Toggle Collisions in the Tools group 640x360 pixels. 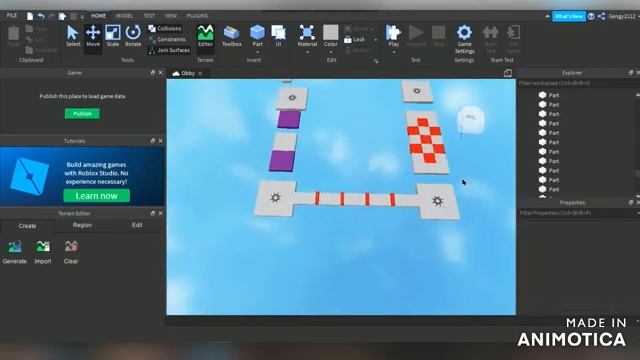tap(165, 29)
